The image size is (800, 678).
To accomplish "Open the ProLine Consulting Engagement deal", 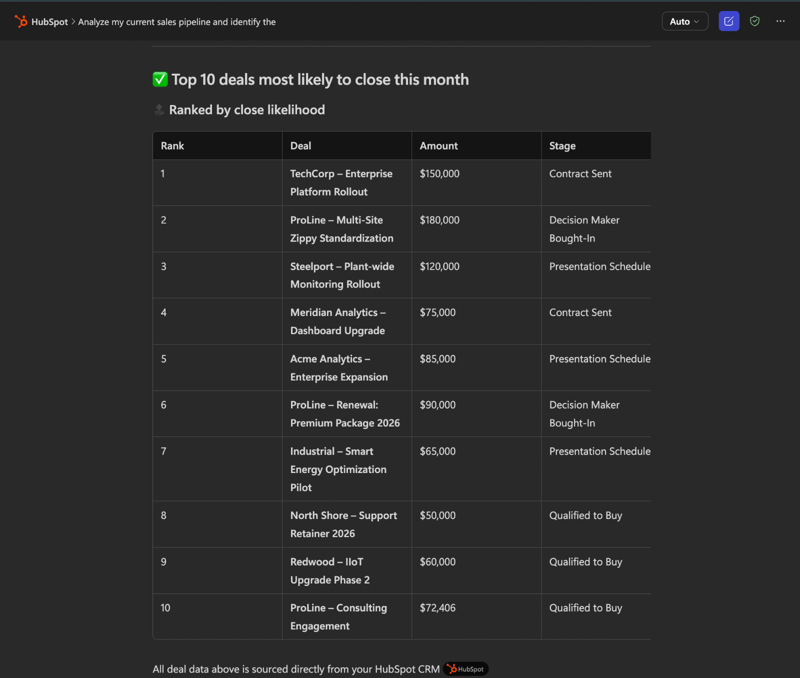I will click(340, 617).
